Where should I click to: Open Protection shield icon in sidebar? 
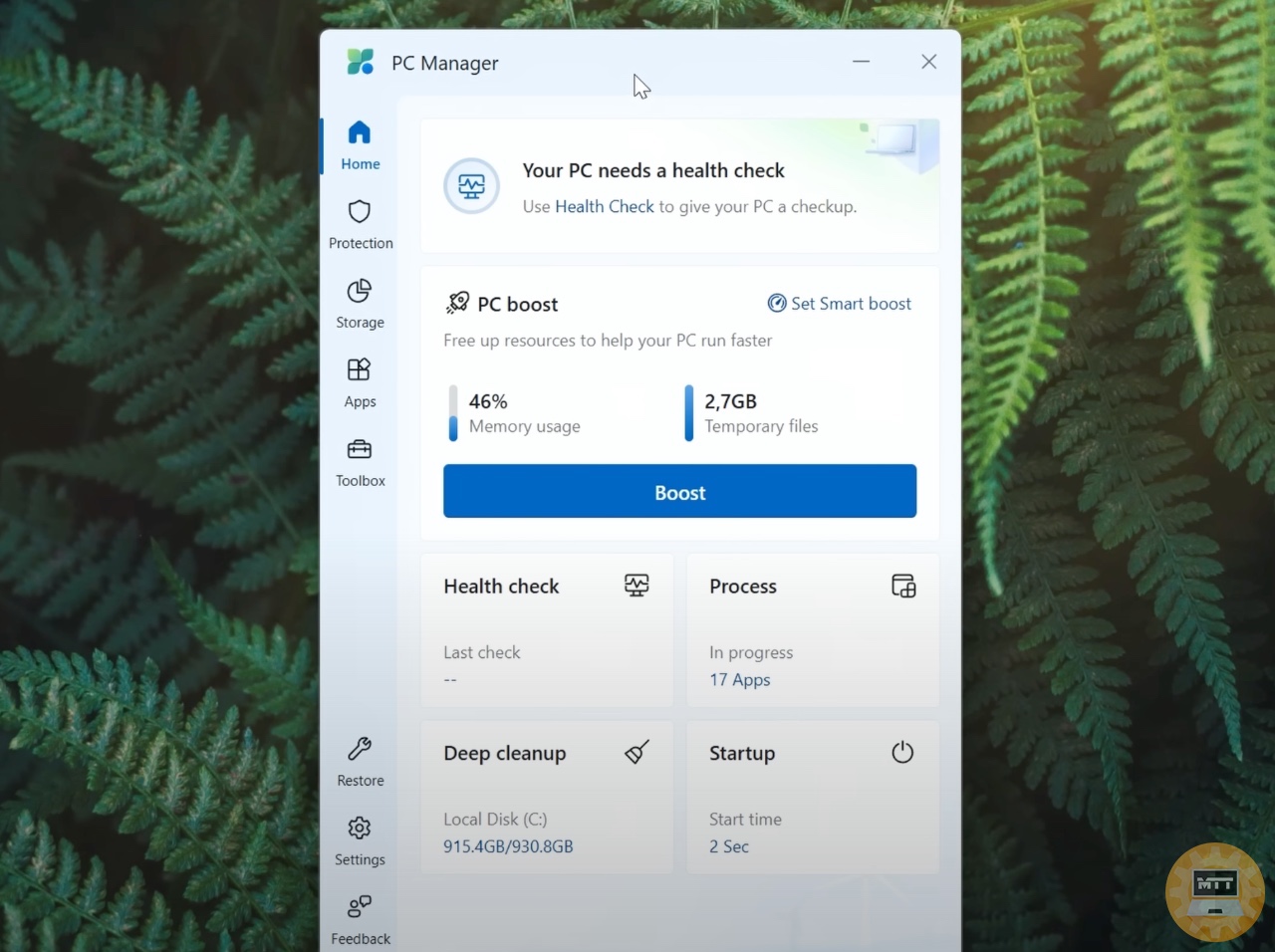click(x=360, y=211)
